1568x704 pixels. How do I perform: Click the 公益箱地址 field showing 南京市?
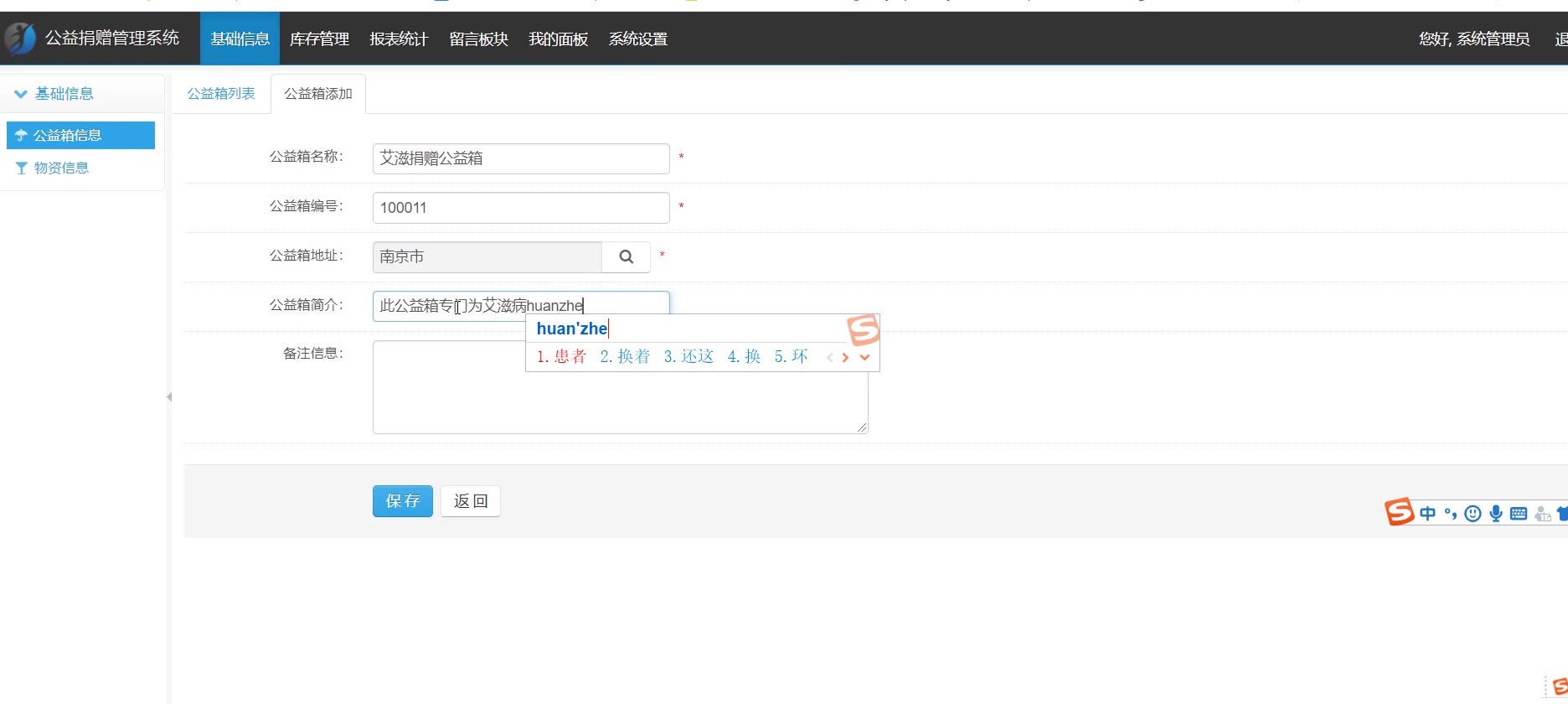487,257
